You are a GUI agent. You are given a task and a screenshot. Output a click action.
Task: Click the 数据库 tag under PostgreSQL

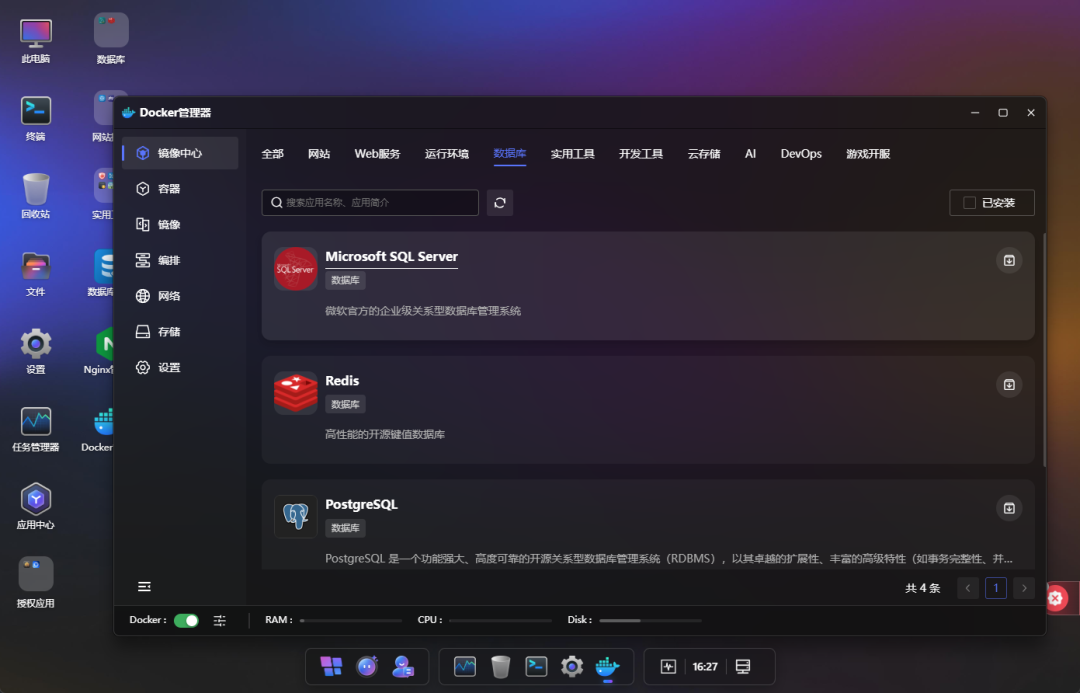(x=345, y=528)
